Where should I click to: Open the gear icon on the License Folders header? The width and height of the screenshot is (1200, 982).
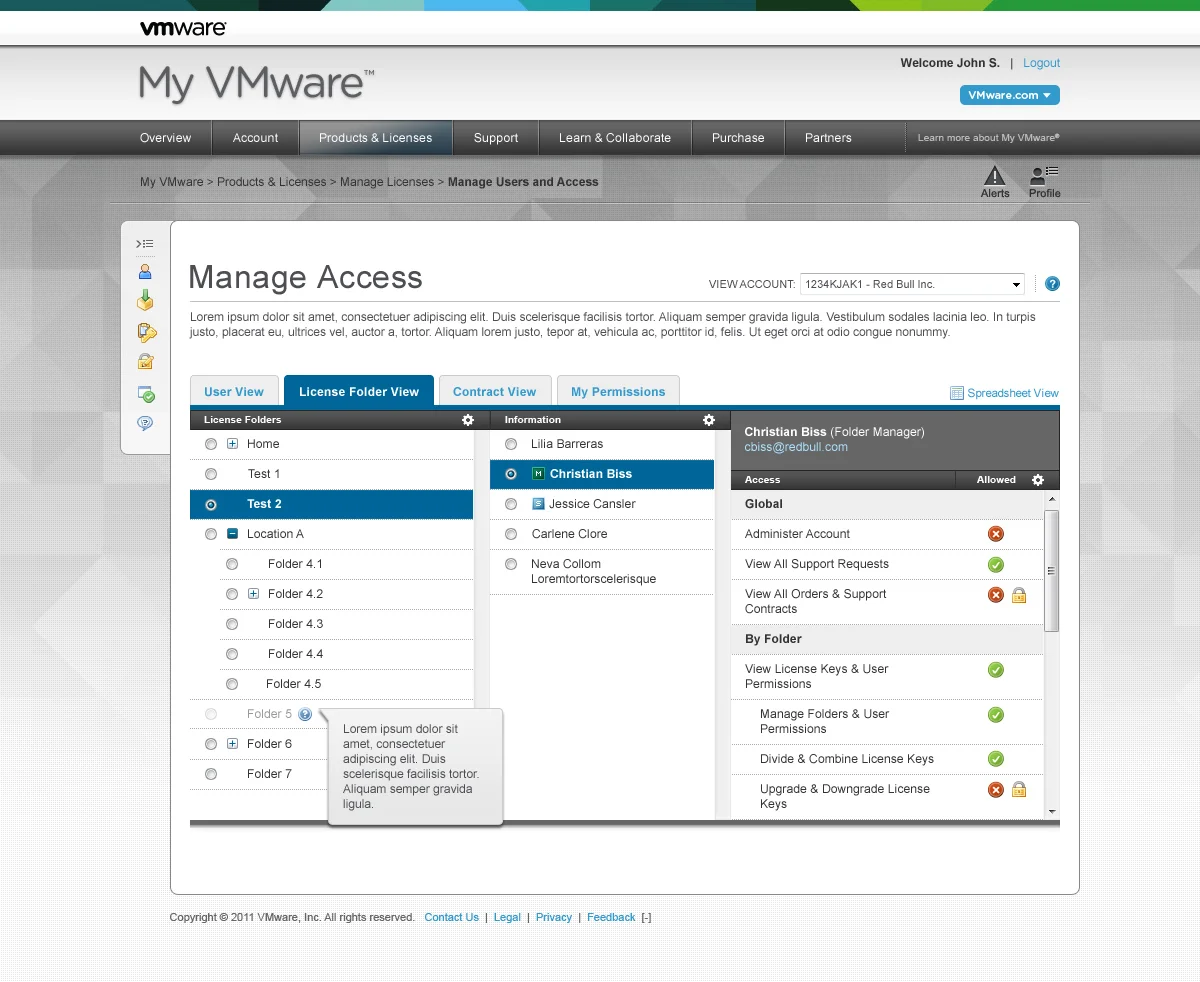click(x=467, y=420)
